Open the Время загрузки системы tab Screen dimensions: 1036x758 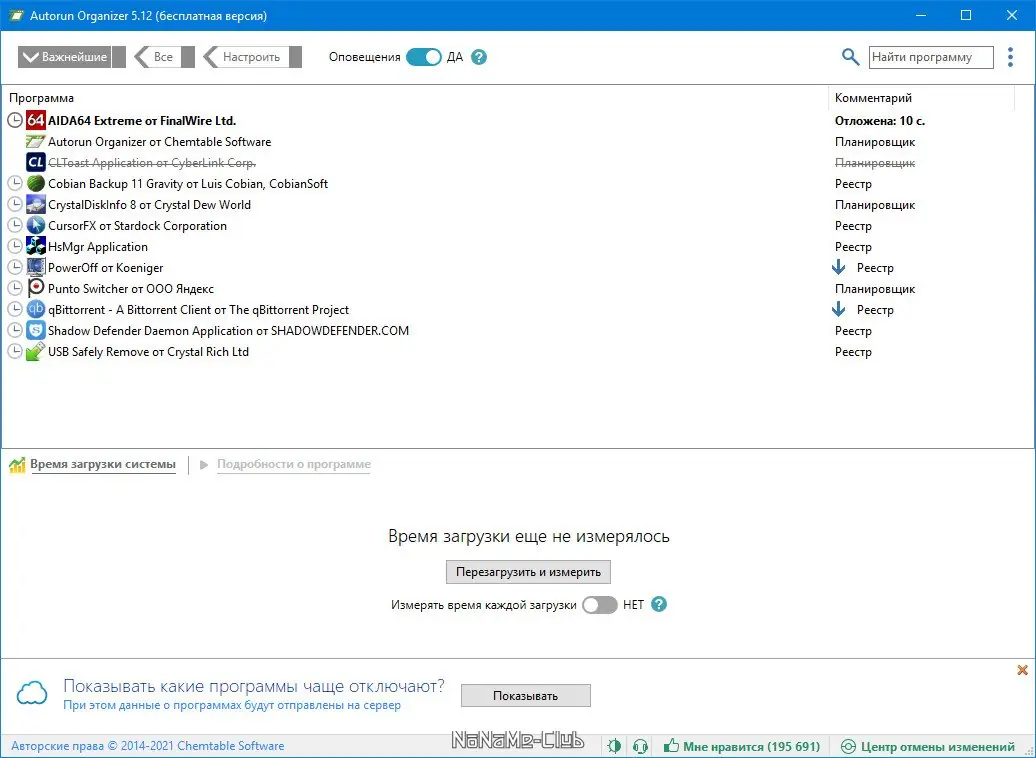[x=103, y=465]
